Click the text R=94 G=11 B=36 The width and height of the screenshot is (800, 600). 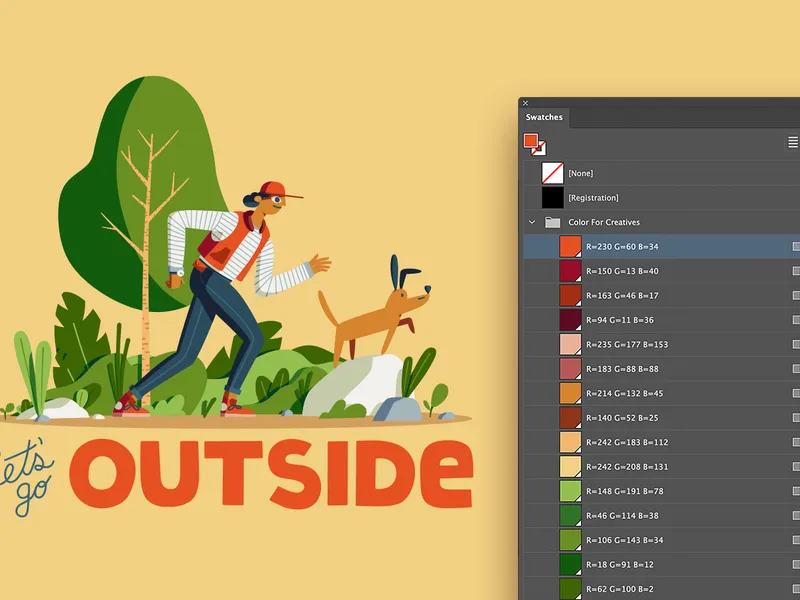point(619,320)
